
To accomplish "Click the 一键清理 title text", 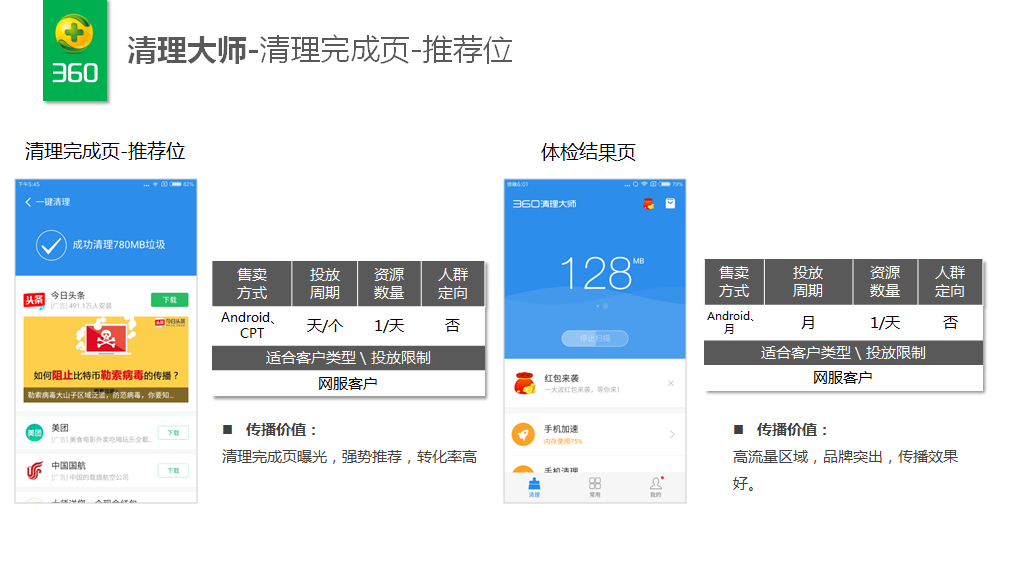I will click(x=53, y=202).
